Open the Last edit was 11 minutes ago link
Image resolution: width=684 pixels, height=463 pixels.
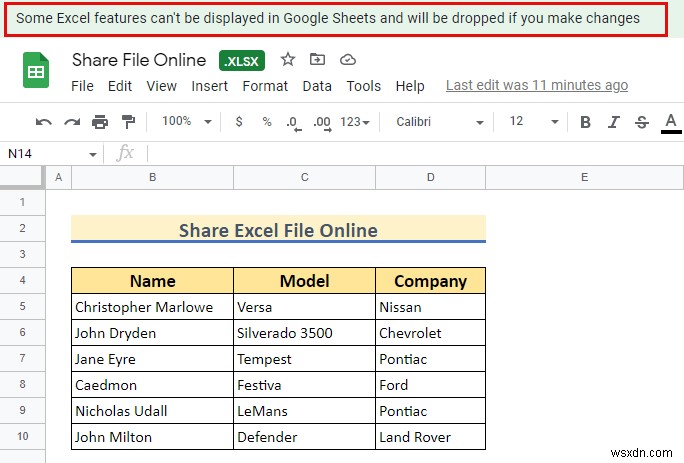coord(537,85)
